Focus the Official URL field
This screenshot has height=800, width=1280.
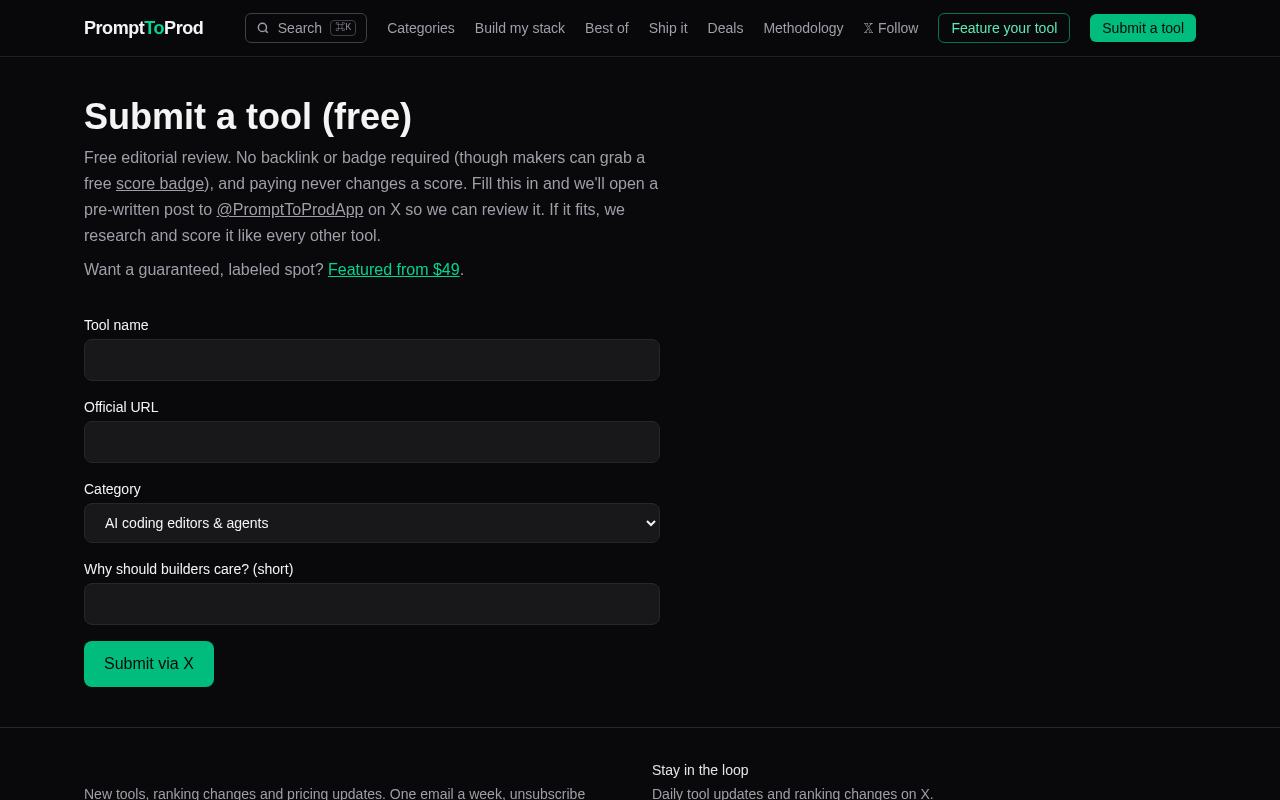pyautogui.click(x=372, y=442)
